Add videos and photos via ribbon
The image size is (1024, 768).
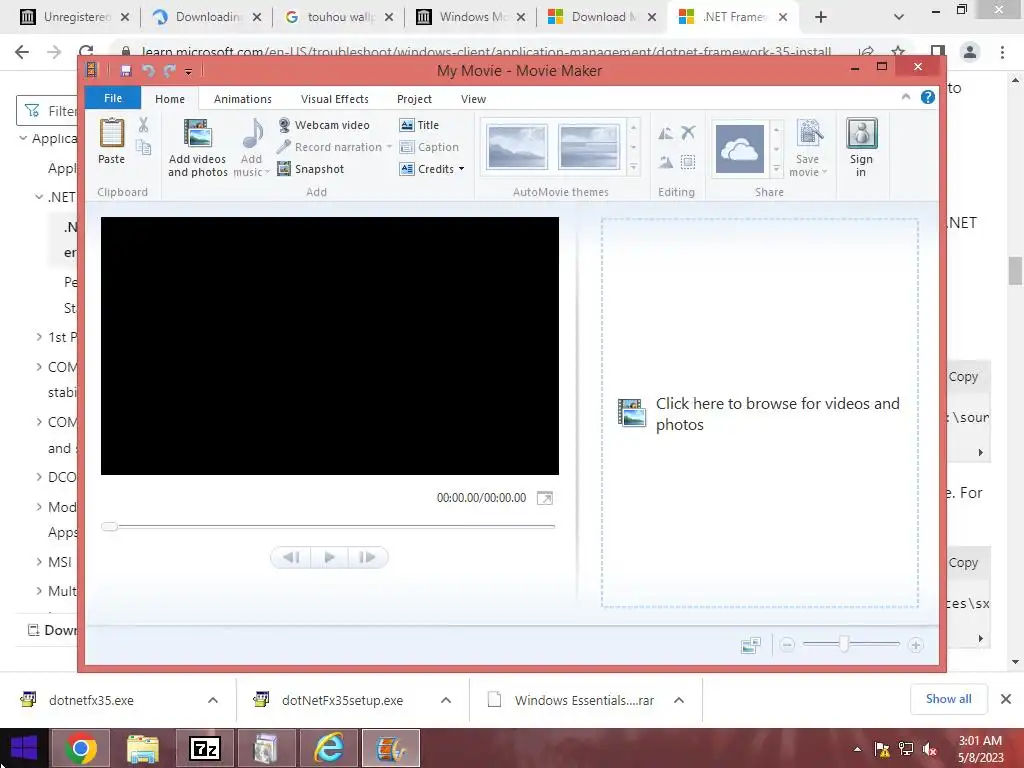tap(197, 148)
